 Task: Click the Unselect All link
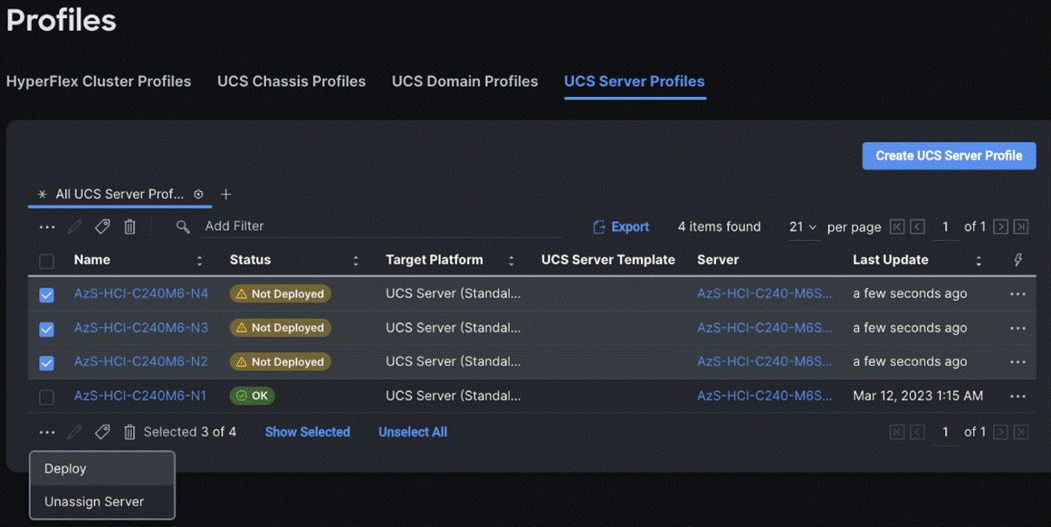point(412,432)
